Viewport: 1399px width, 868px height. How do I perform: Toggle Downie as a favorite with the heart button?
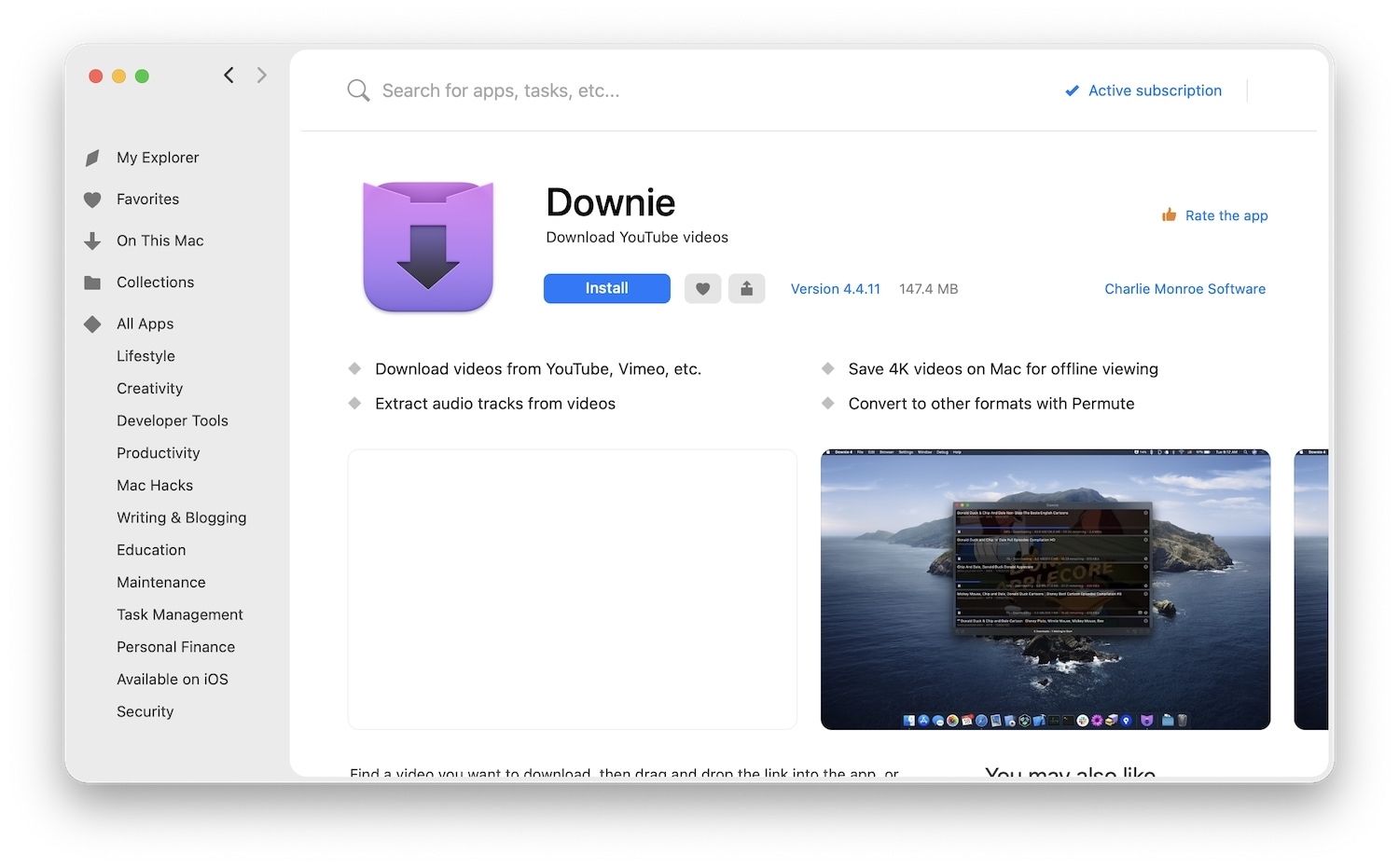tap(702, 288)
